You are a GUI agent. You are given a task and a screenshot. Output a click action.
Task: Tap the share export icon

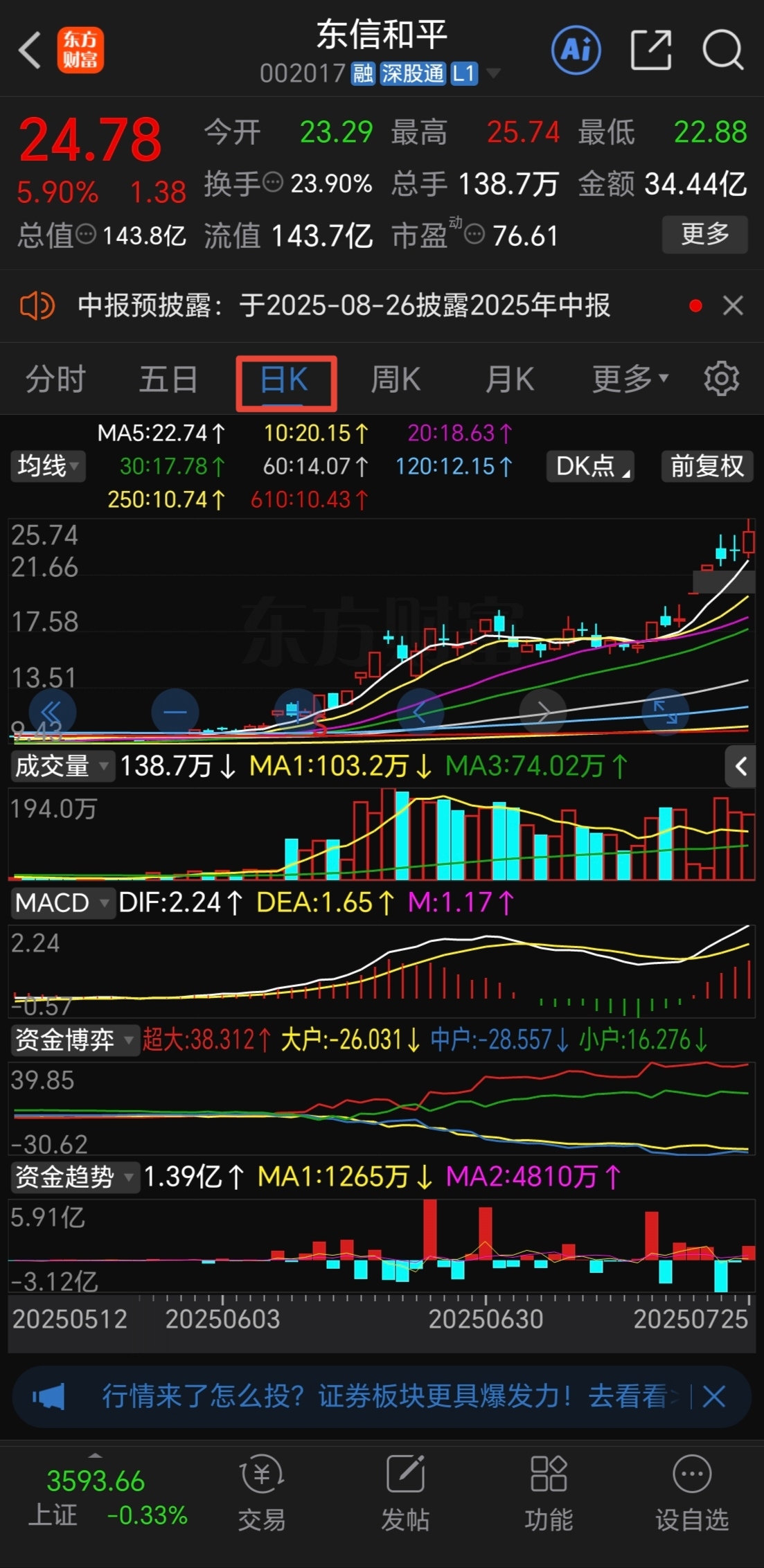coord(651,50)
